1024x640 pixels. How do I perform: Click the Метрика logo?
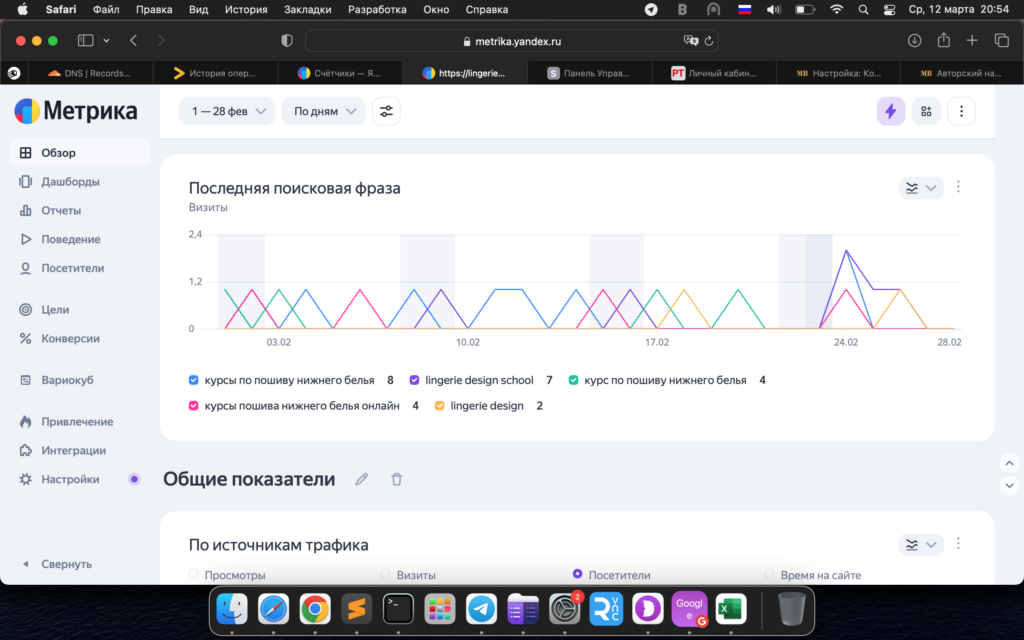click(76, 111)
